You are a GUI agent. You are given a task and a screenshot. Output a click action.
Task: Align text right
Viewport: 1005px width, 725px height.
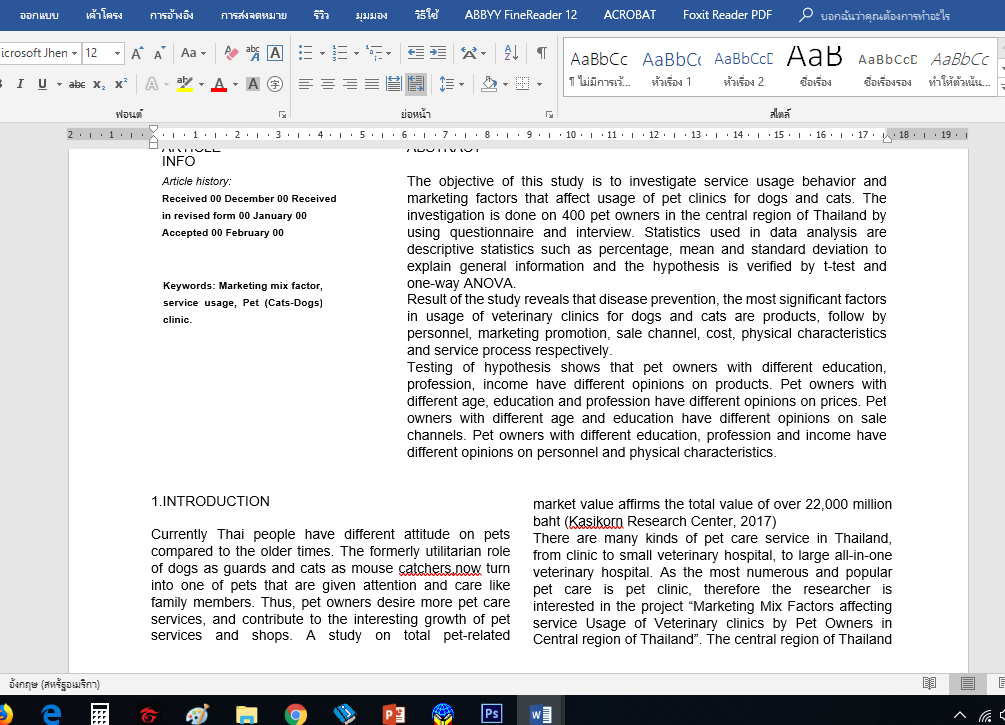(349, 84)
